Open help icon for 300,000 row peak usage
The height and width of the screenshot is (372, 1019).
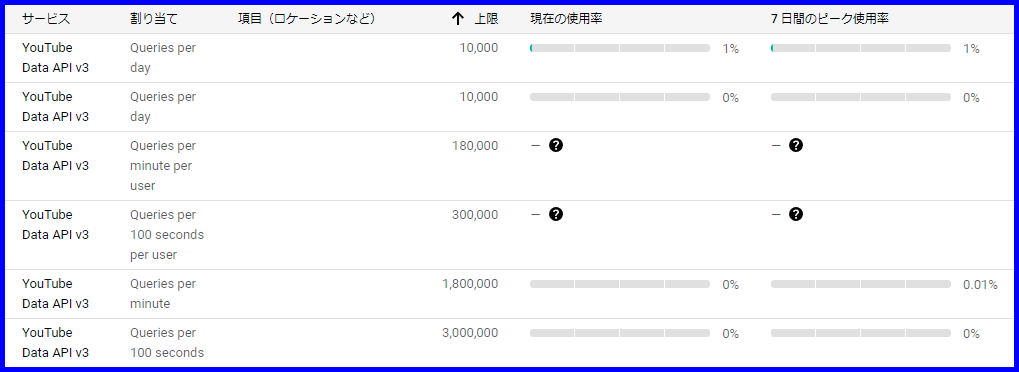[796, 214]
